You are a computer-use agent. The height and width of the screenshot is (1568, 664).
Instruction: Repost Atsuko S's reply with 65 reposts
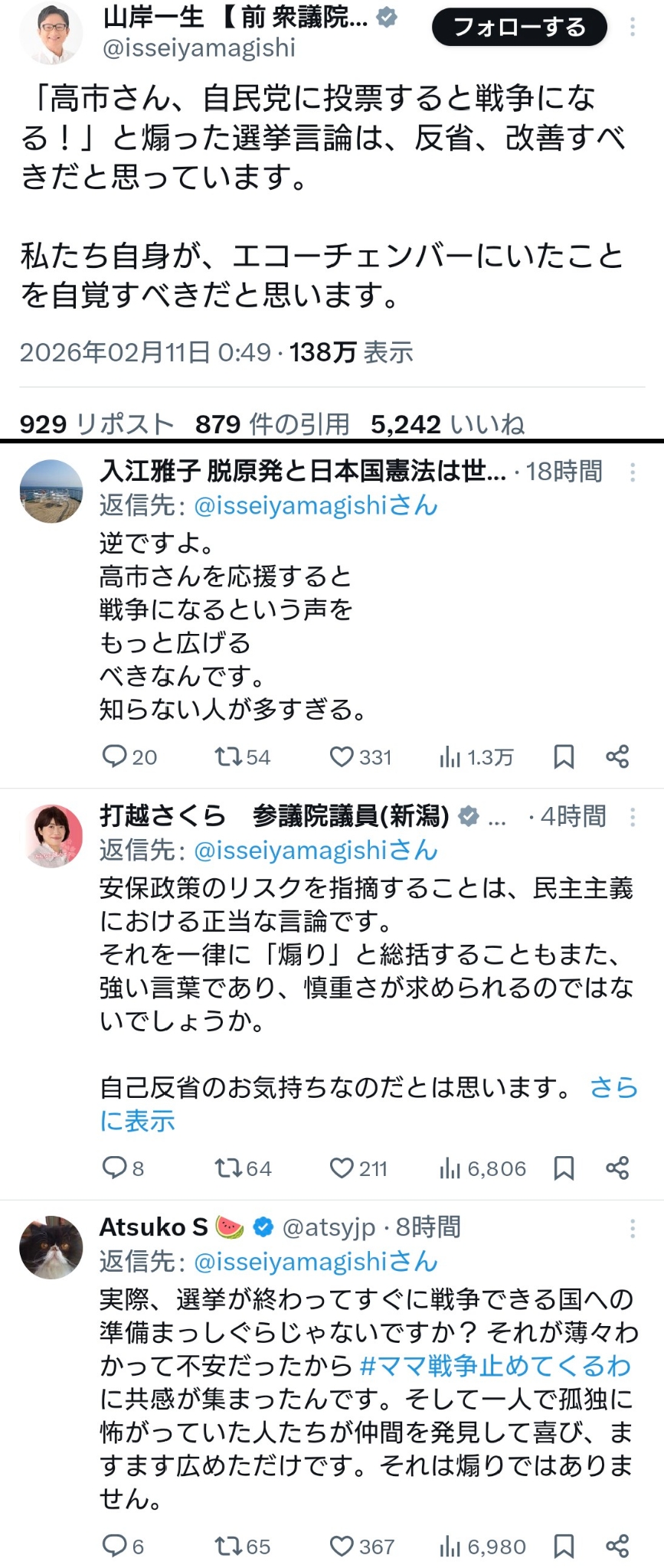(x=227, y=1547)
